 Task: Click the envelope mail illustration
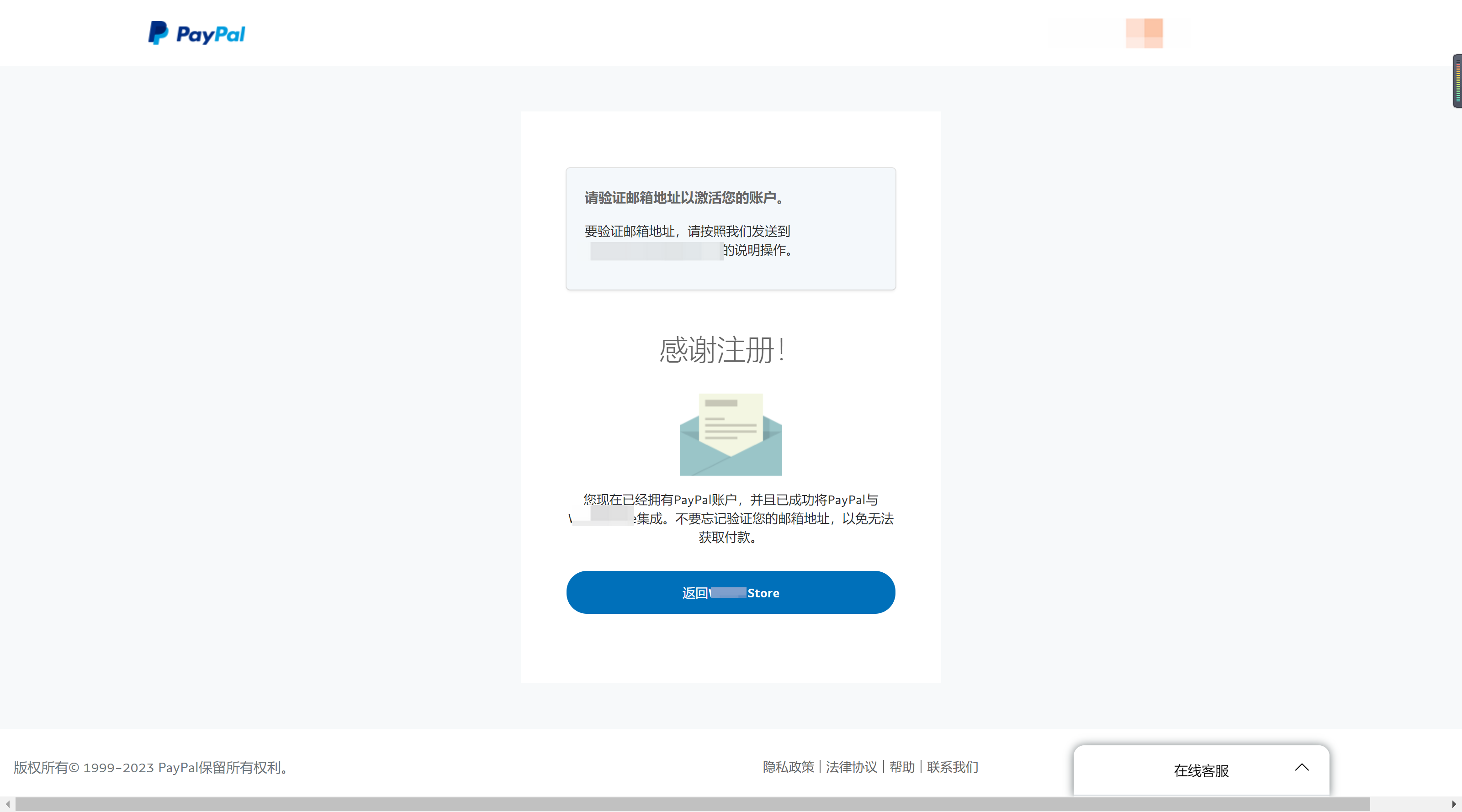(x=731, y=434)
